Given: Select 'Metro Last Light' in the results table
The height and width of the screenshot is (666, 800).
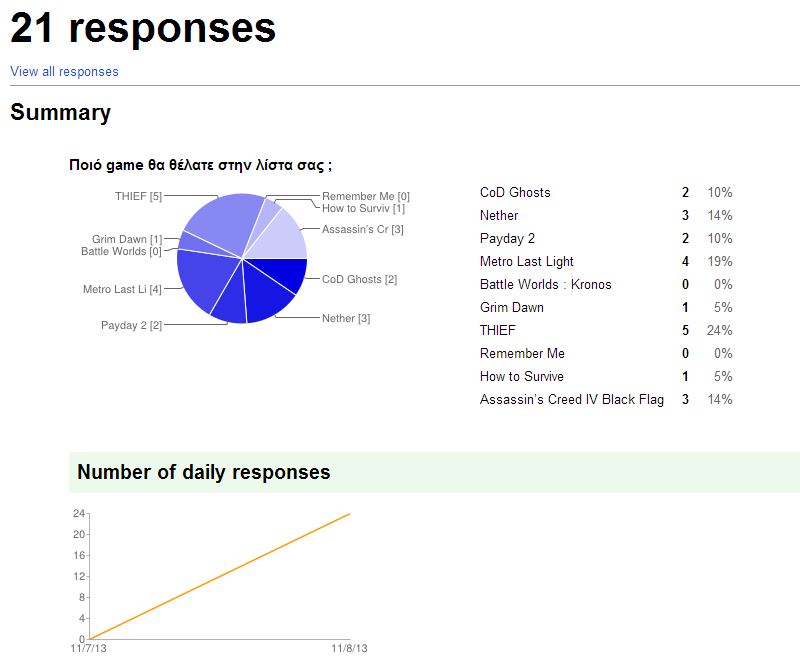Looking at the screenshot, I should click(527, 261).
